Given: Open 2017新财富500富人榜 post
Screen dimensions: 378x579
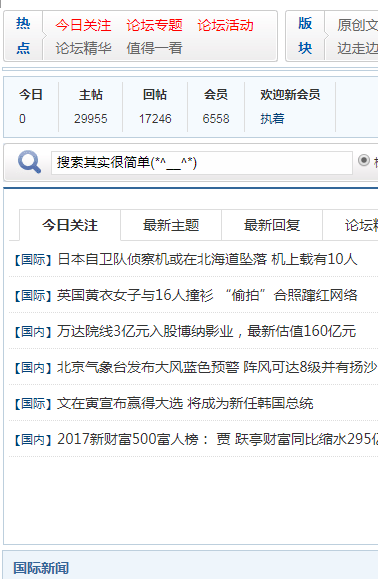Looking at the screenshot, I should [217, 439].
